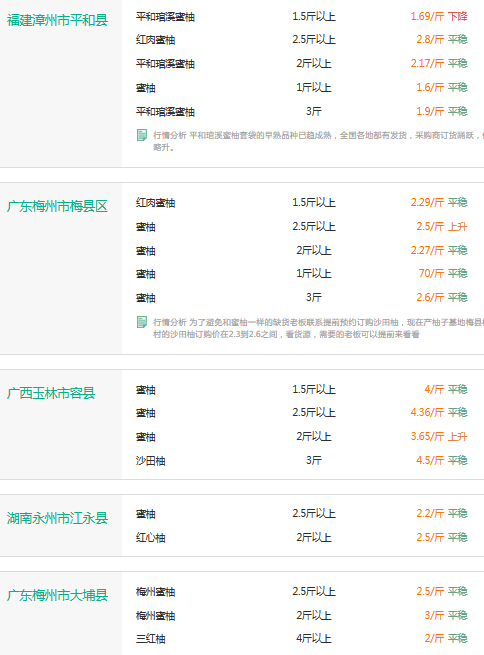Click the 3.65/斤 上升 price entry

point(439,437)
